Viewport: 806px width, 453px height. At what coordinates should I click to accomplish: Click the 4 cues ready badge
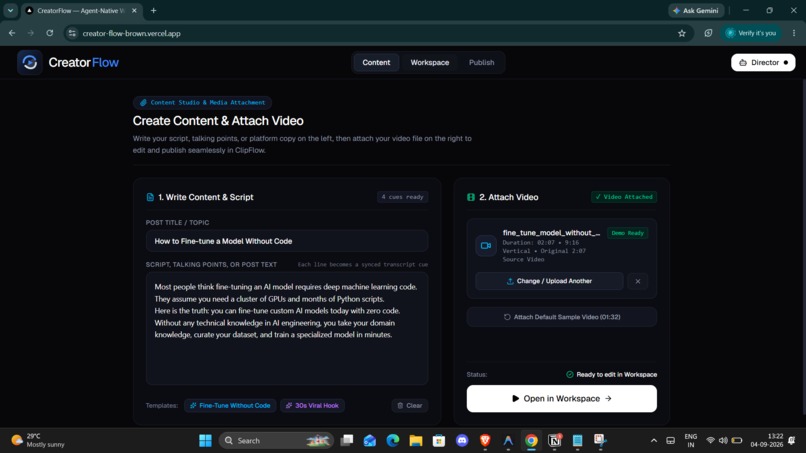[402, 197]
